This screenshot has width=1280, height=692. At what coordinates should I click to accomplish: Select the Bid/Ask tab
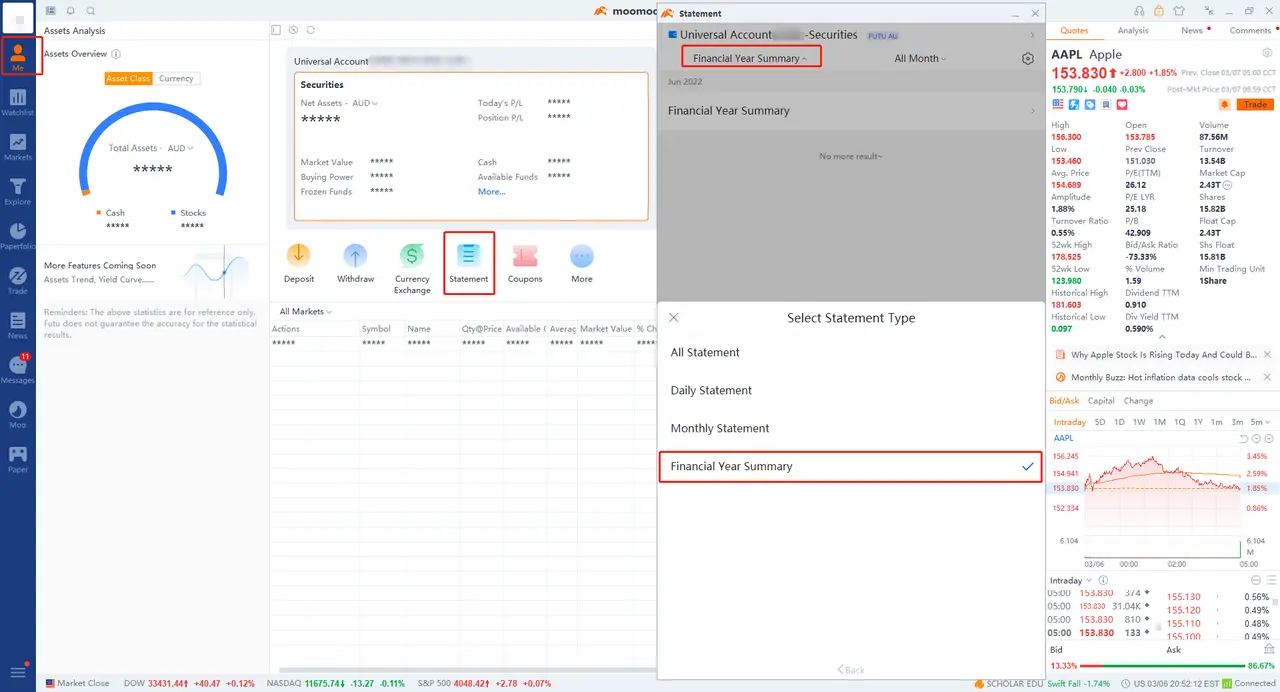[x=1064, y=401]
